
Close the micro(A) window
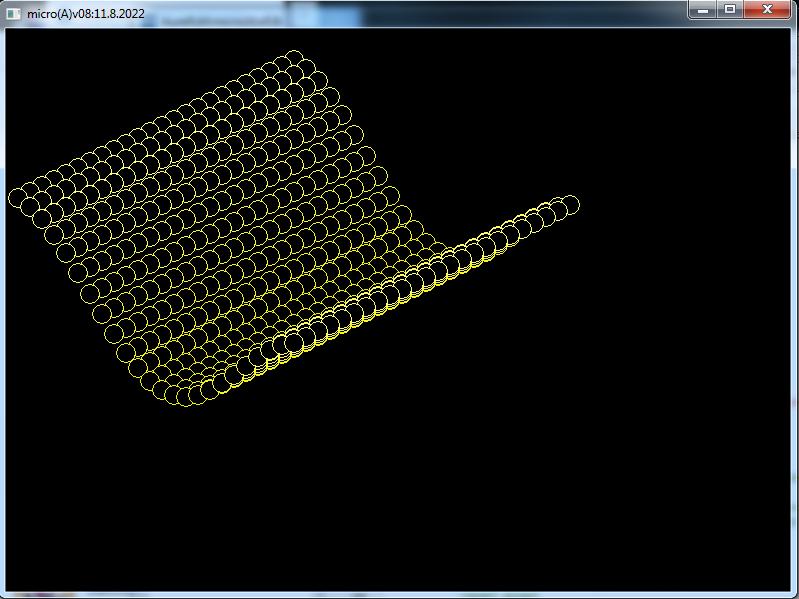pyautogui.click(x=767, y=9)
